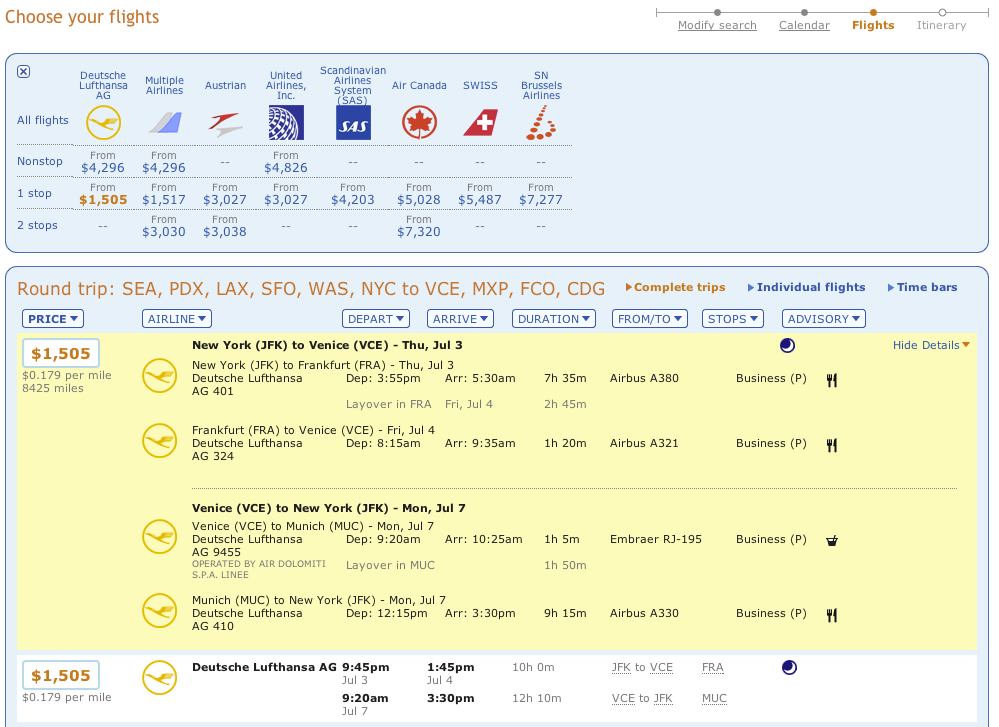Click snack basket icon for flight AG 9455
Screen dimensions: 999x727
(831, 540)
